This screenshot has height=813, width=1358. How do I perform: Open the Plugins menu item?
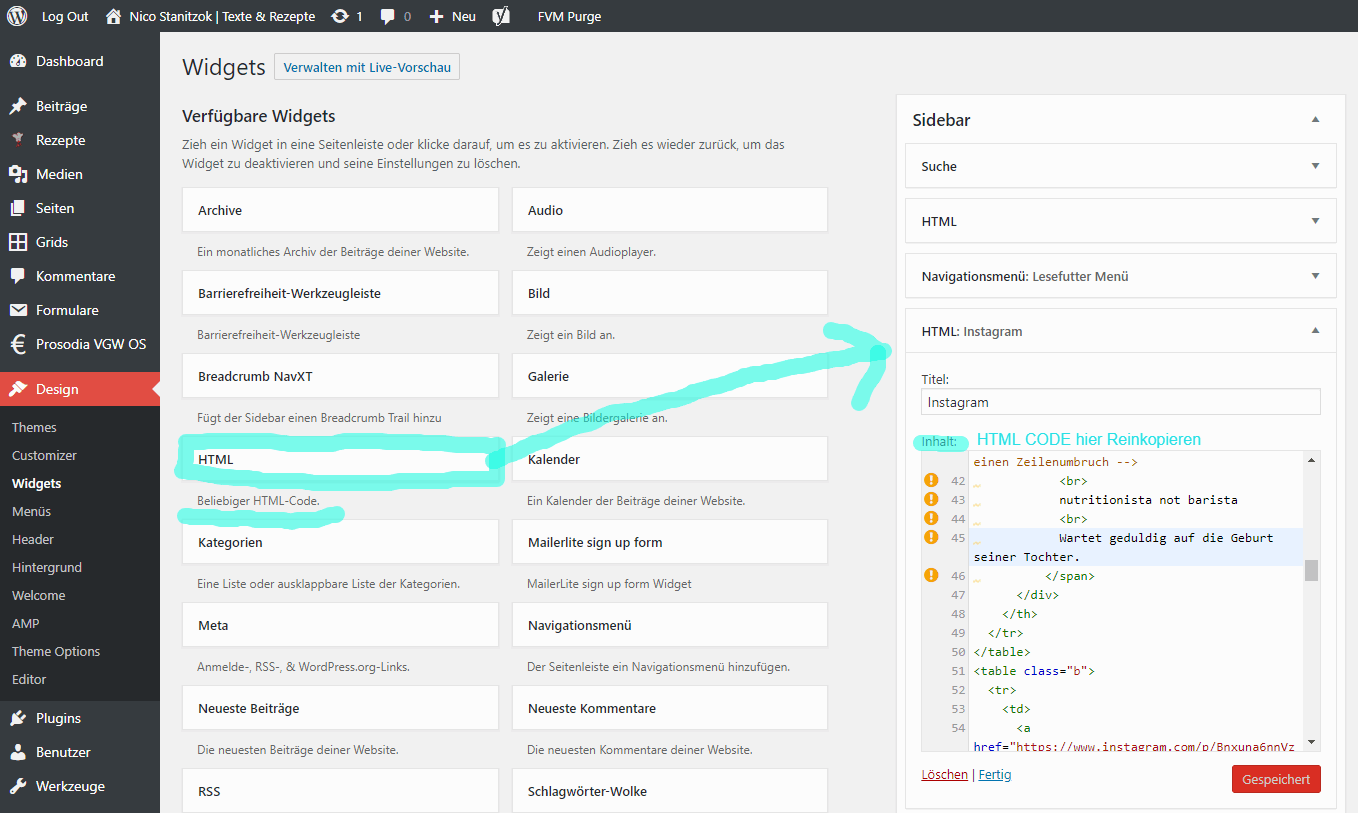pos(58,718)
